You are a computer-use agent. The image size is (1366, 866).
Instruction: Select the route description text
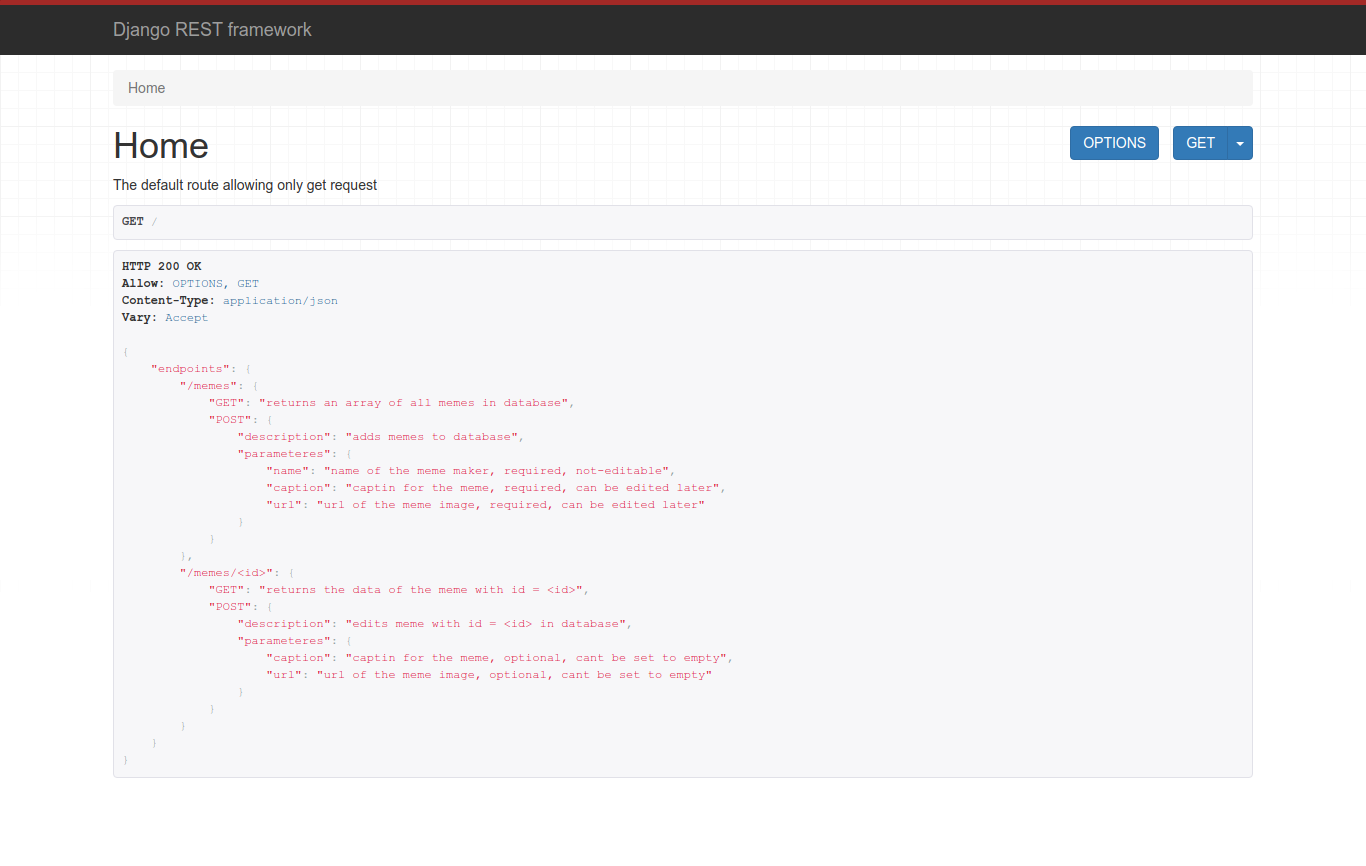245,185
